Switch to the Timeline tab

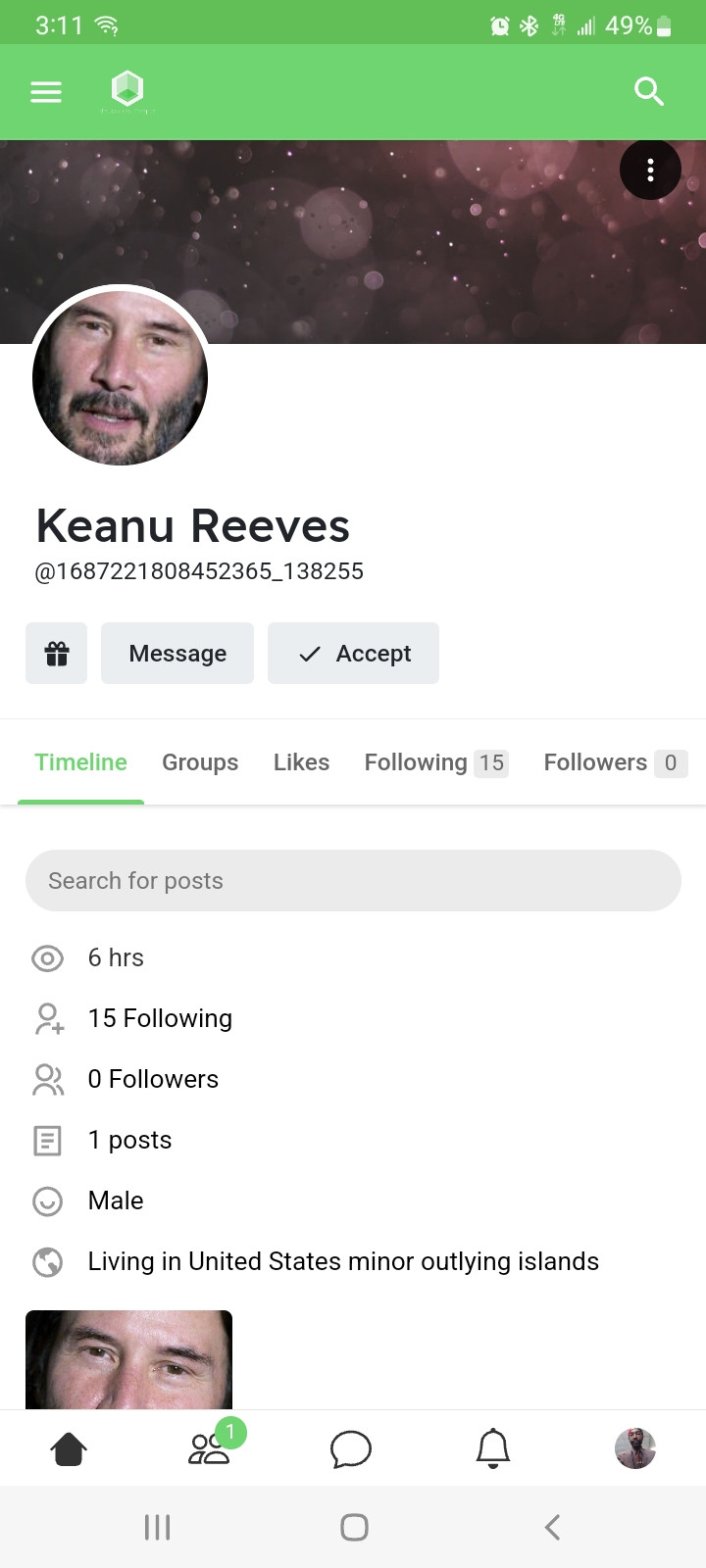(x=80, y=762)
